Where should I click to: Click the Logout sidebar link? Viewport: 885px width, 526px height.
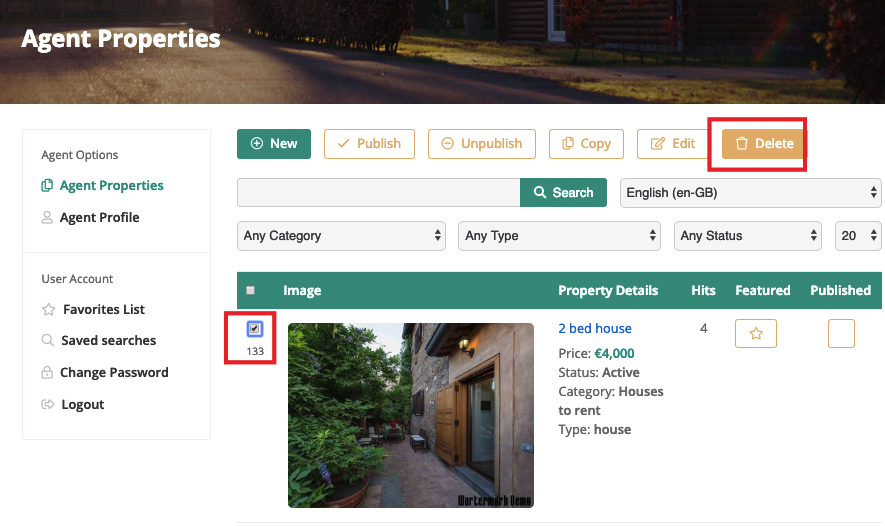click(82, 404)
